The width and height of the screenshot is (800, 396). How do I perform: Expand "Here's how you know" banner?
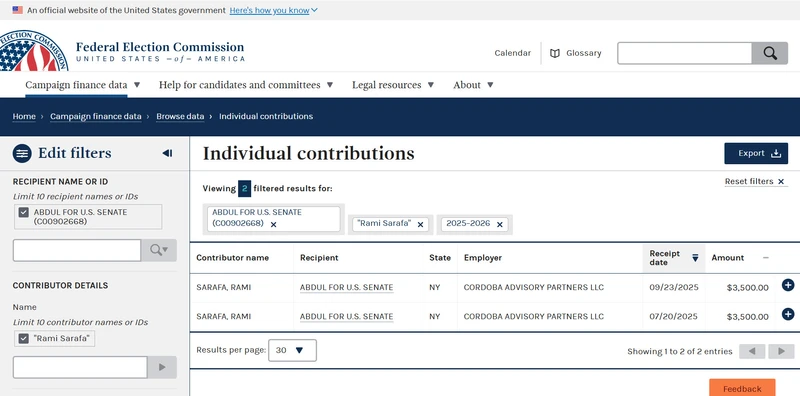273,10
